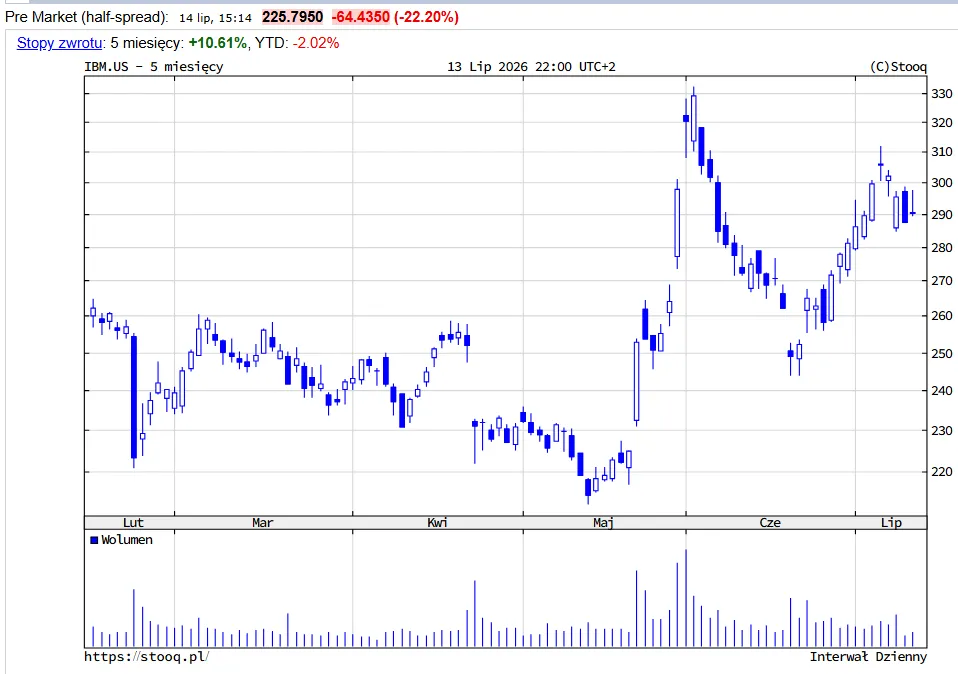Click the 250 price axis label
958x674 pixels.
pos(942,354)
